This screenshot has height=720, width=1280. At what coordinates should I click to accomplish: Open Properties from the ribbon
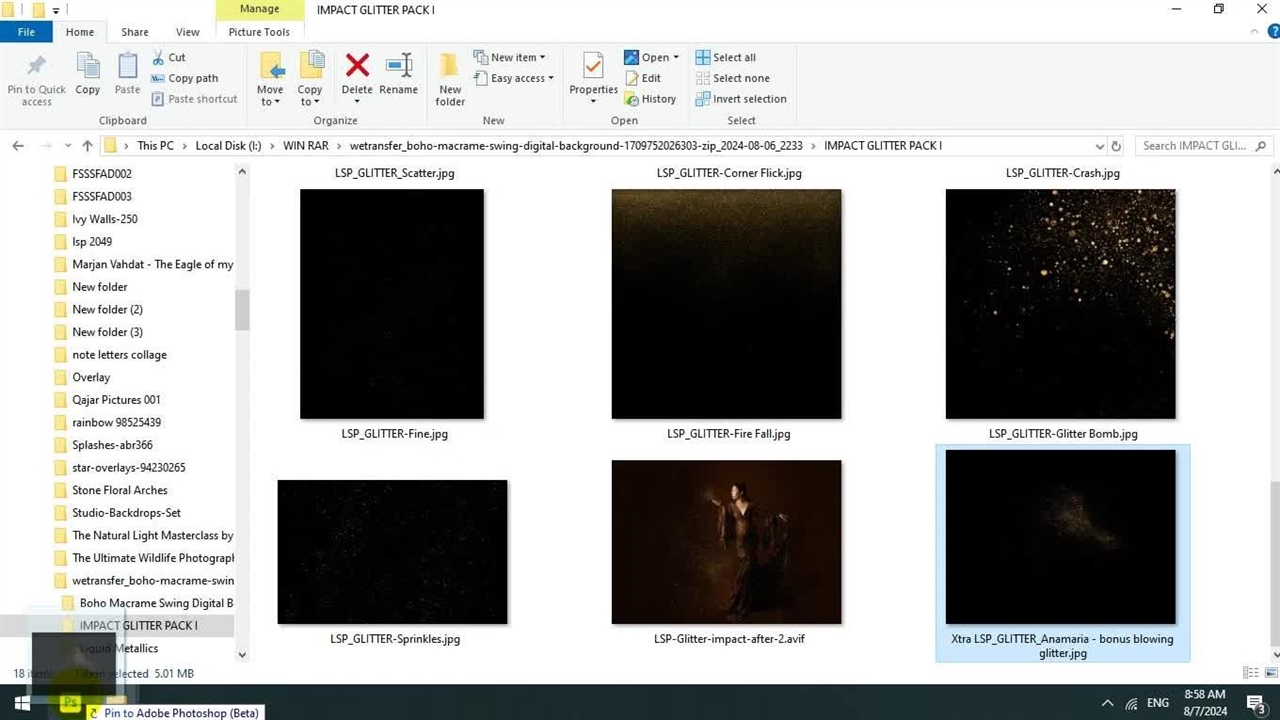(x=593, y=76)
